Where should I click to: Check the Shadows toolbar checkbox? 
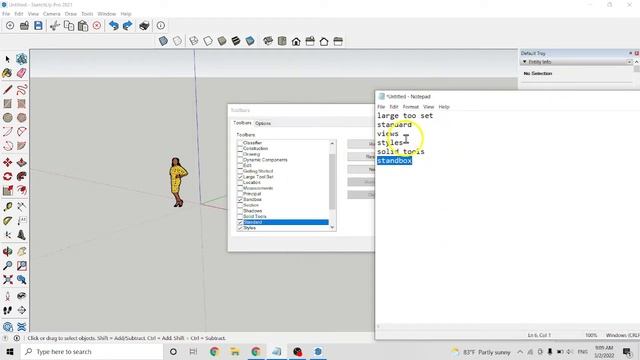240,211
